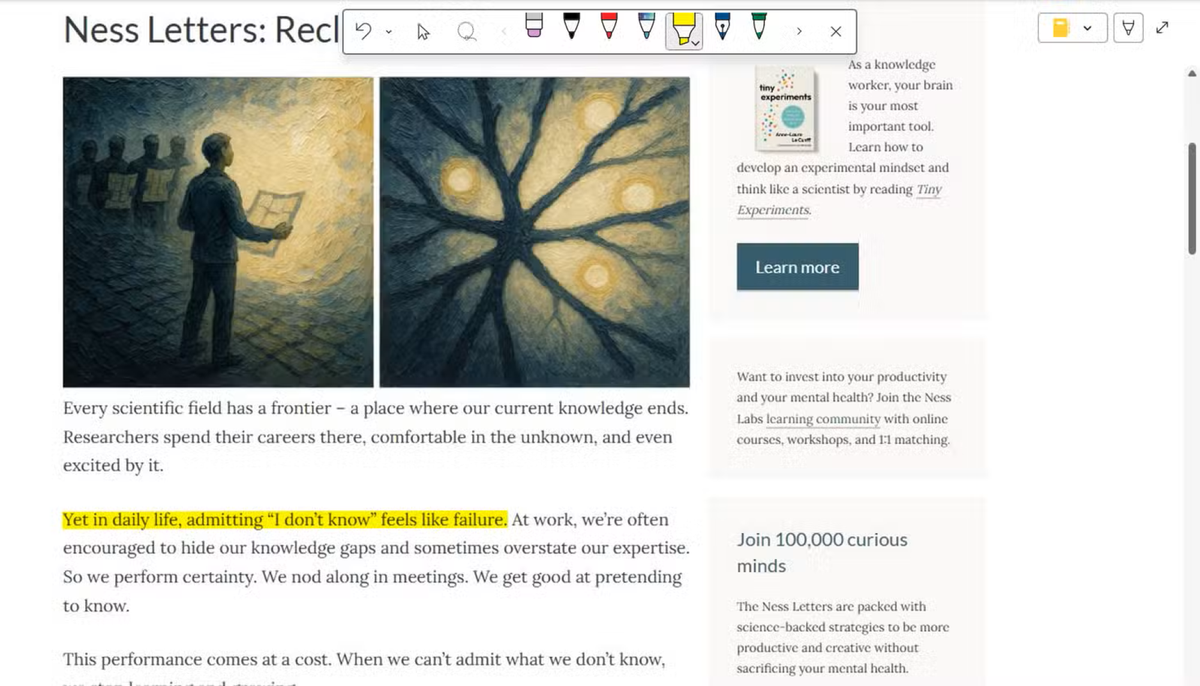Choose the black pen
Image resolution: width=1200 pixels, height=686 pixels.
pos(571,27)
